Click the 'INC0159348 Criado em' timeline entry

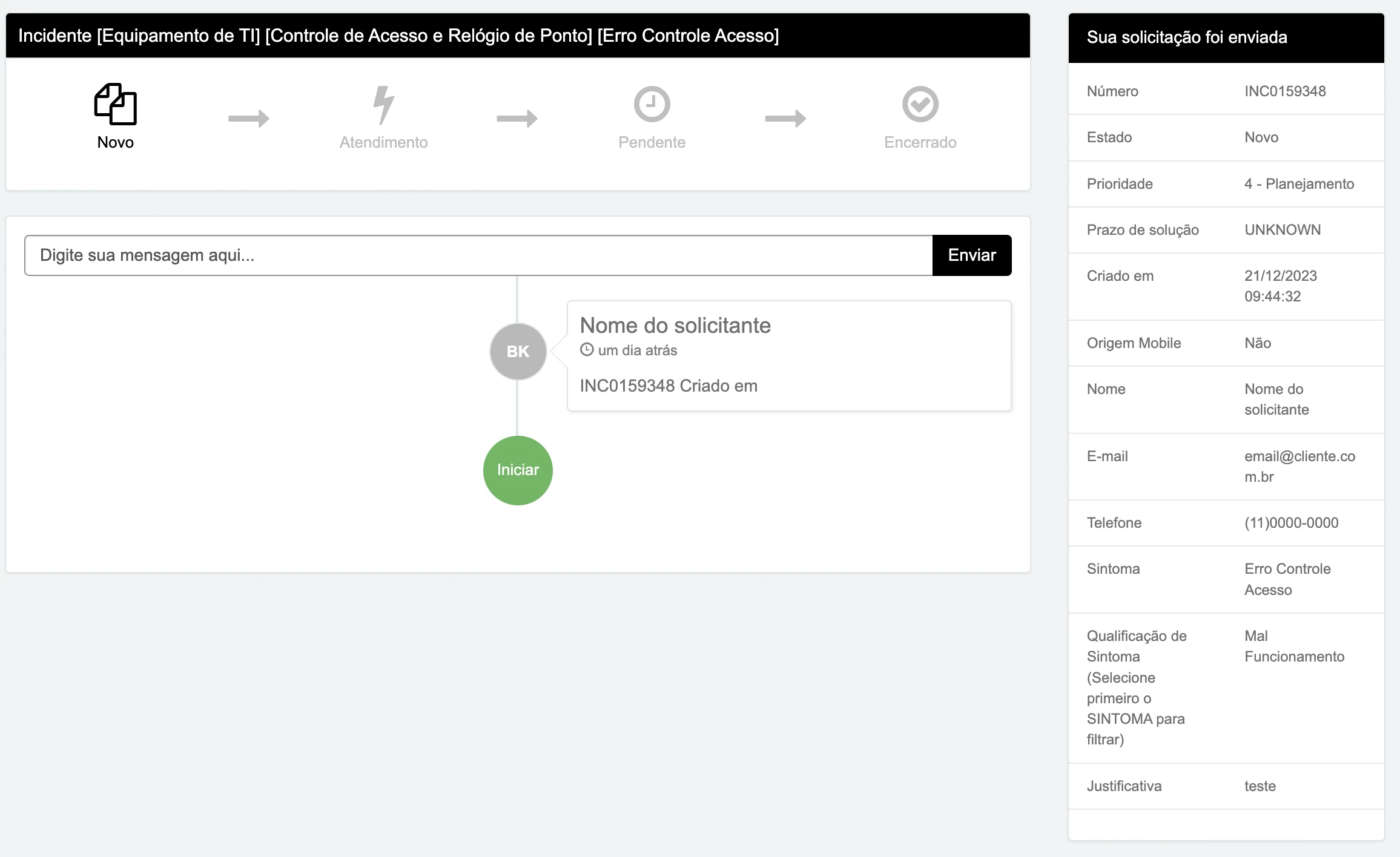[x=669, y=386]
